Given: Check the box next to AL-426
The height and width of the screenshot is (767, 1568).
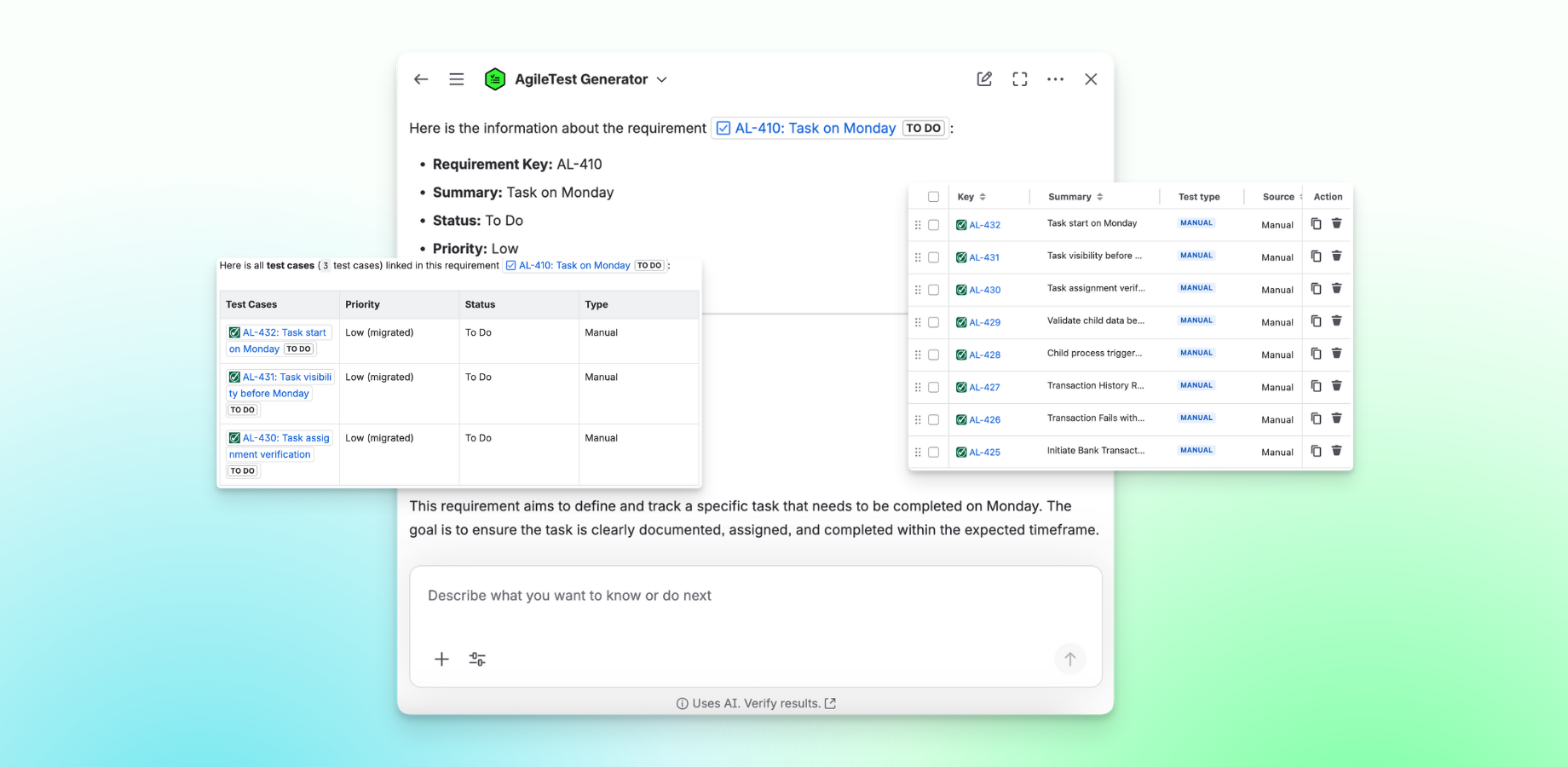Looking at the screenshot, I should click(933, 419).
